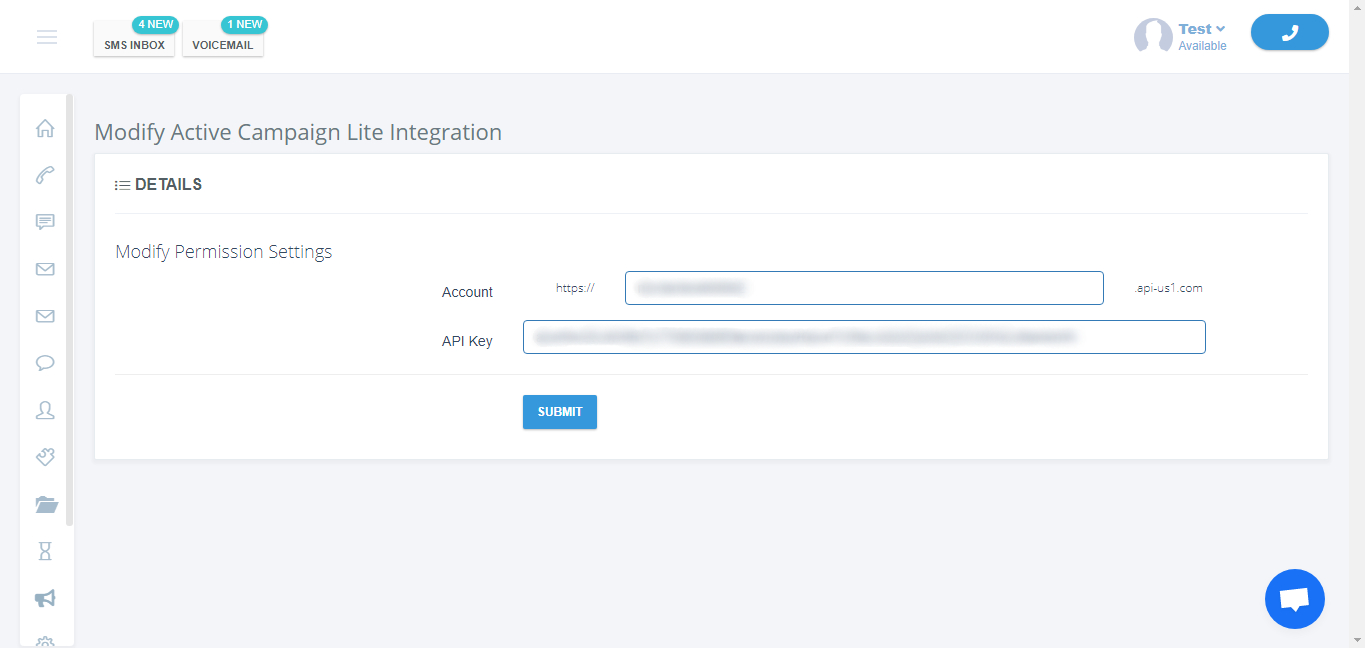This screenshot has width=1365, height=648.
Task: Open the live chat widget bubble
Action: (1295, 599)
